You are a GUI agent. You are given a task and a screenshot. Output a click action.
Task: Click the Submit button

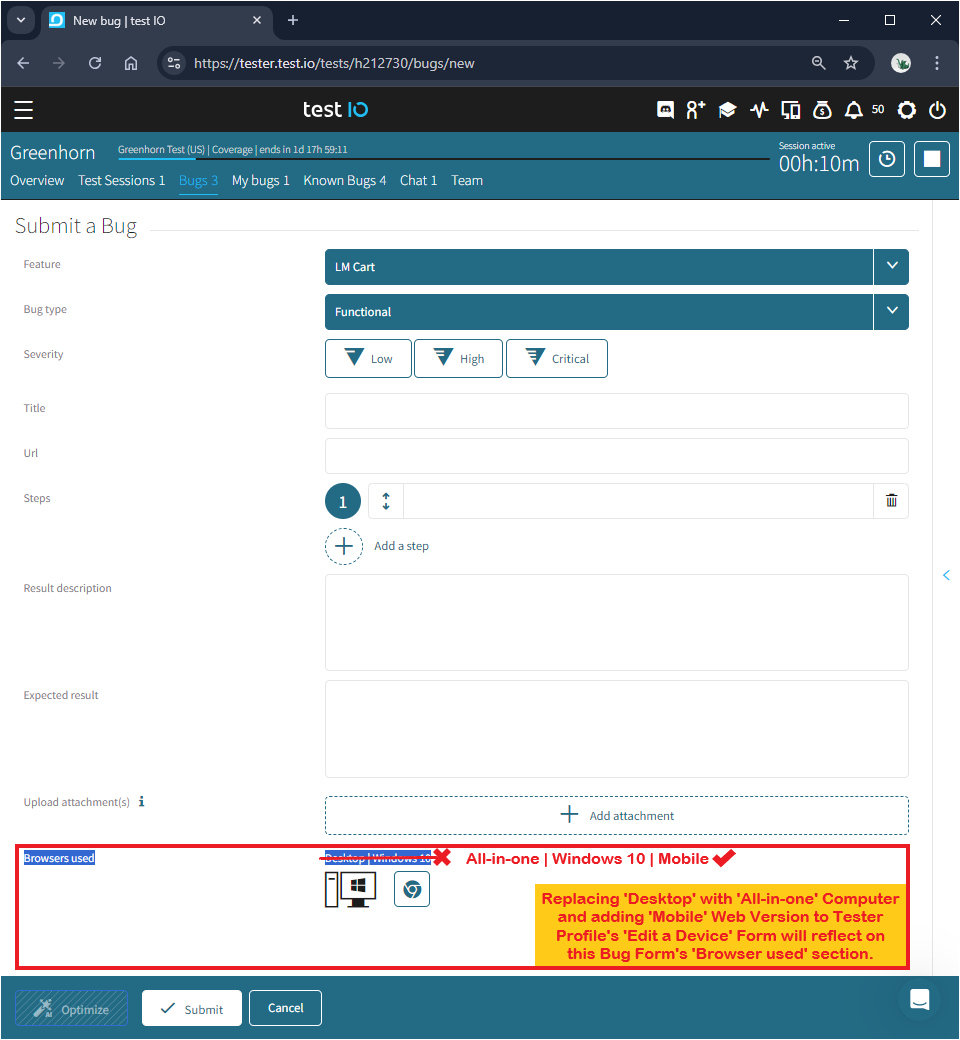tap(192, 1008)
